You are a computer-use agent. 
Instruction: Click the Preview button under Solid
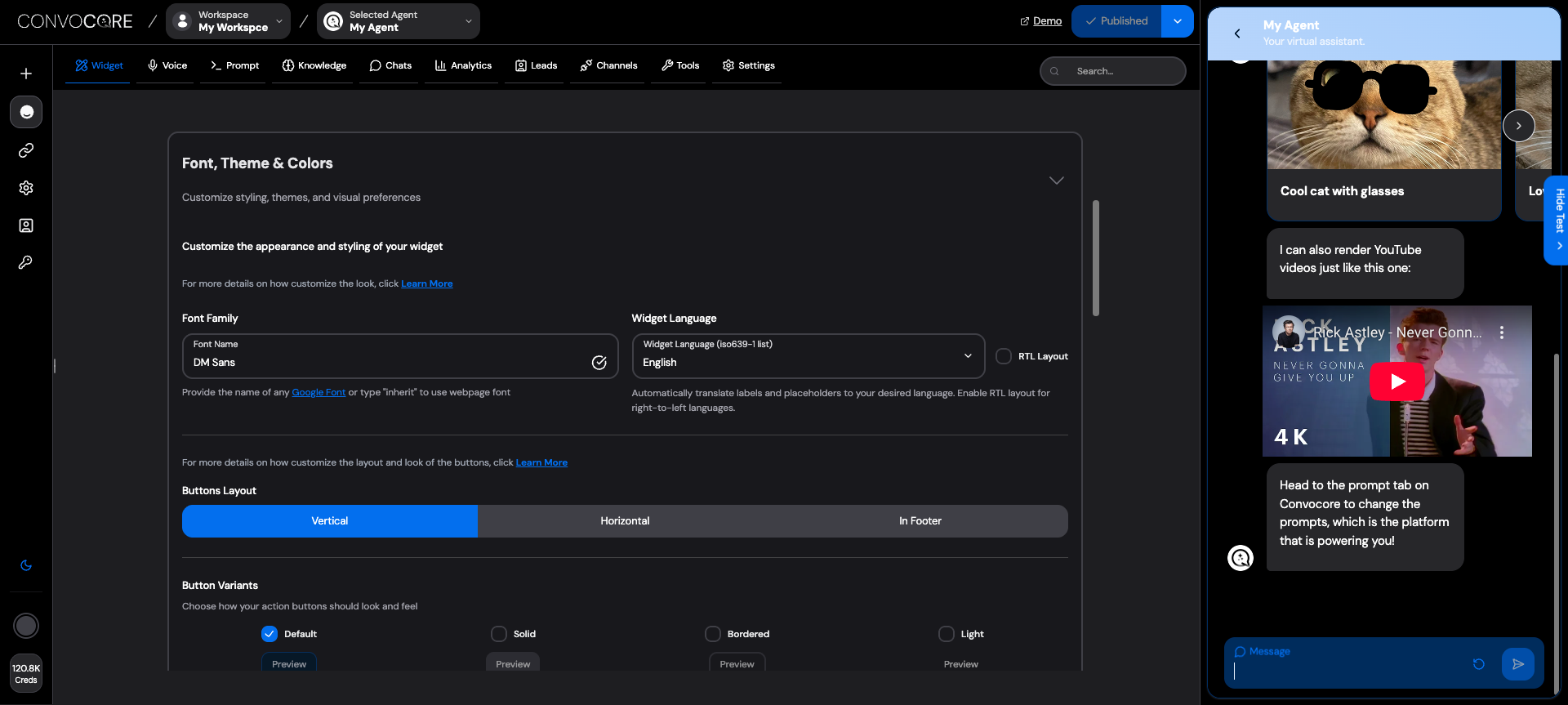513,663
